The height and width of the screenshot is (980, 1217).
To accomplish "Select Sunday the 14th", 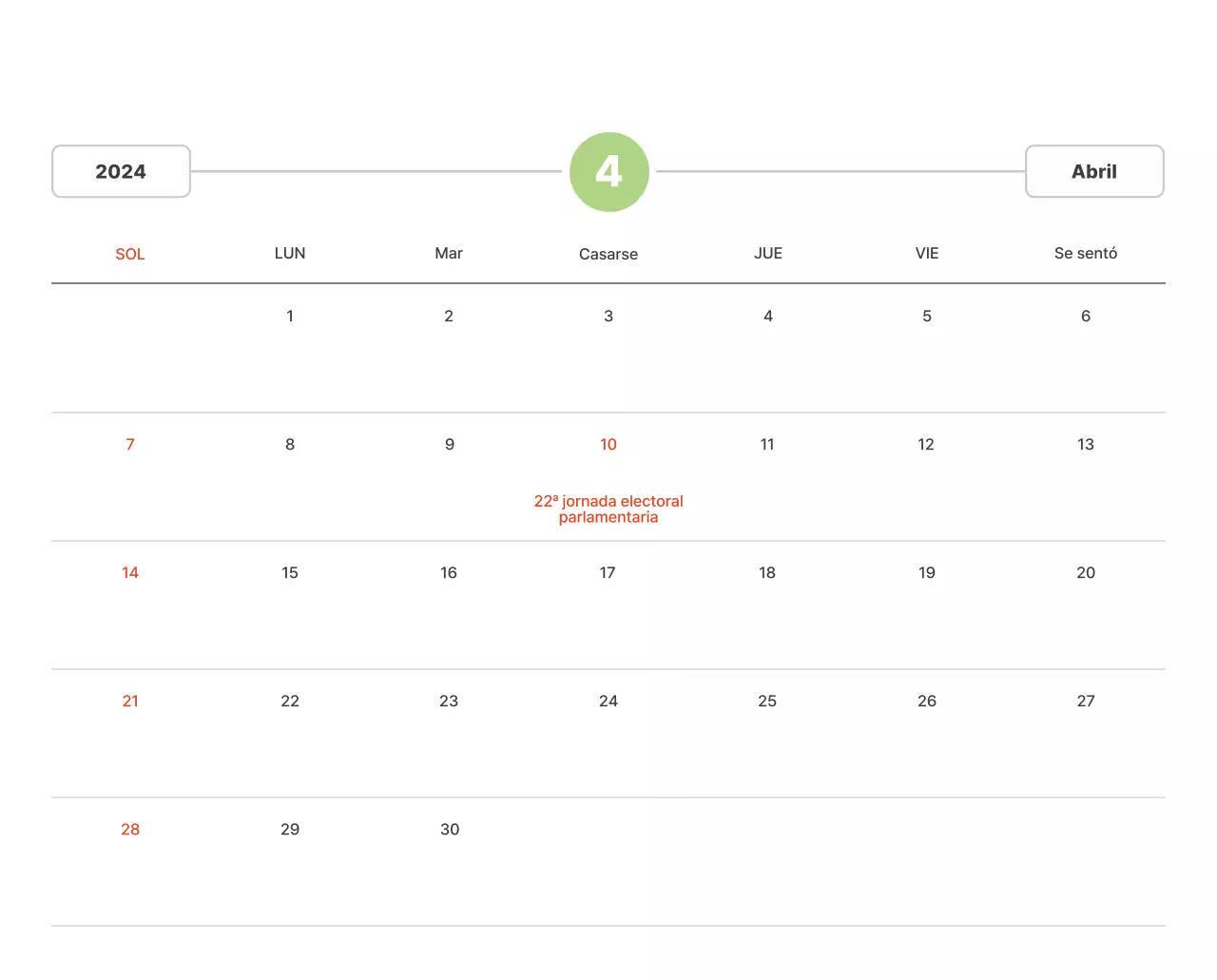I will [130, 572].
